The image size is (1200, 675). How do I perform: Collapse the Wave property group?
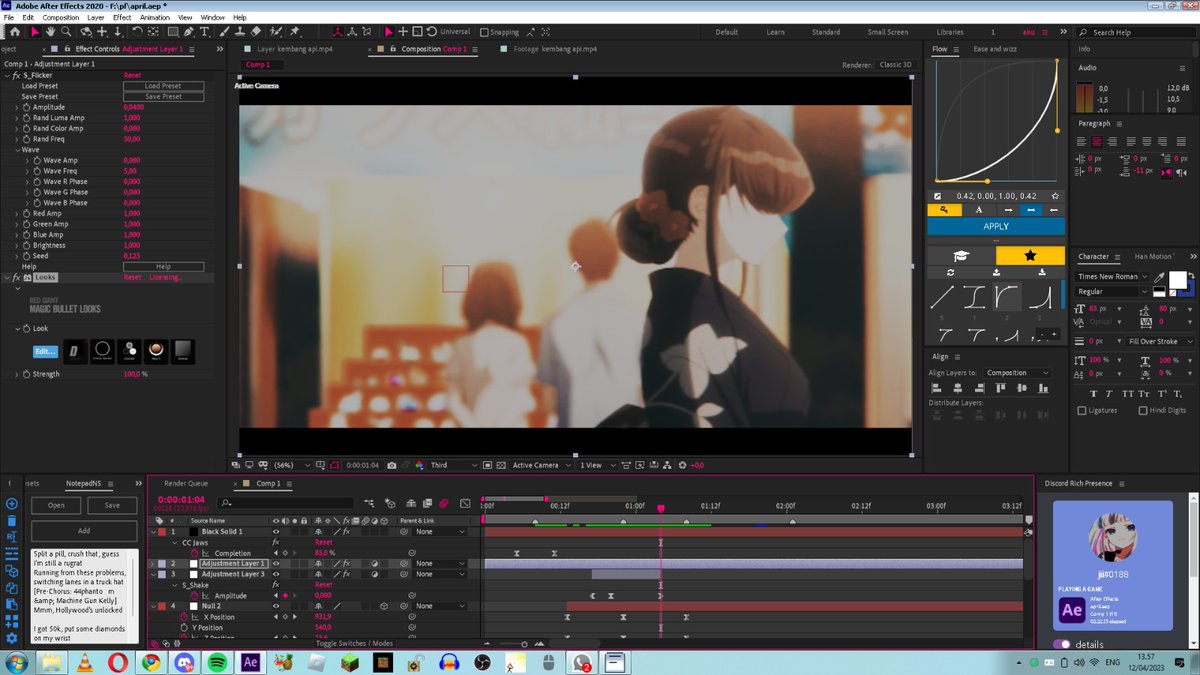click(x=17, y=150)
